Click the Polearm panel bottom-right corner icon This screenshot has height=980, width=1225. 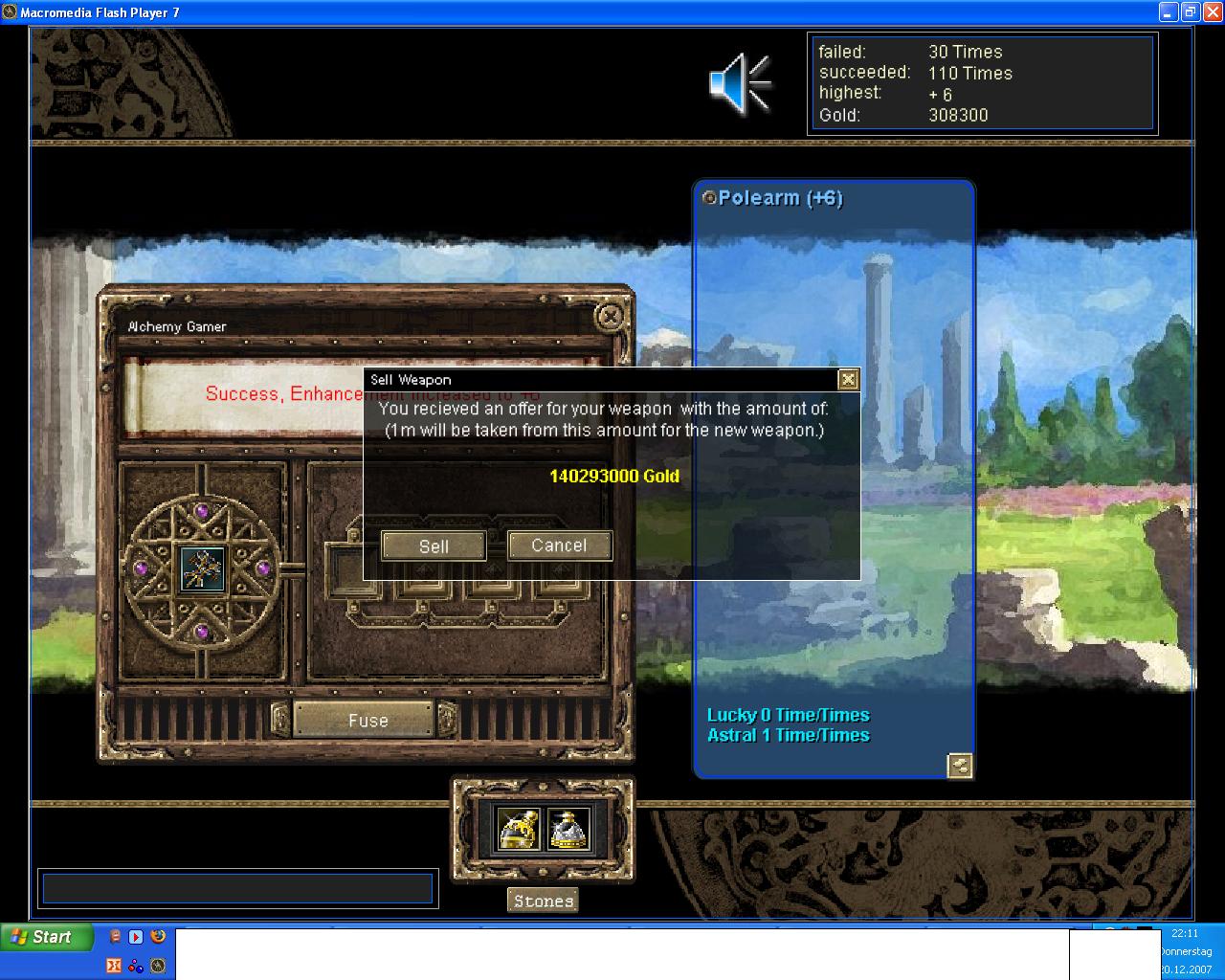point(960,765)
